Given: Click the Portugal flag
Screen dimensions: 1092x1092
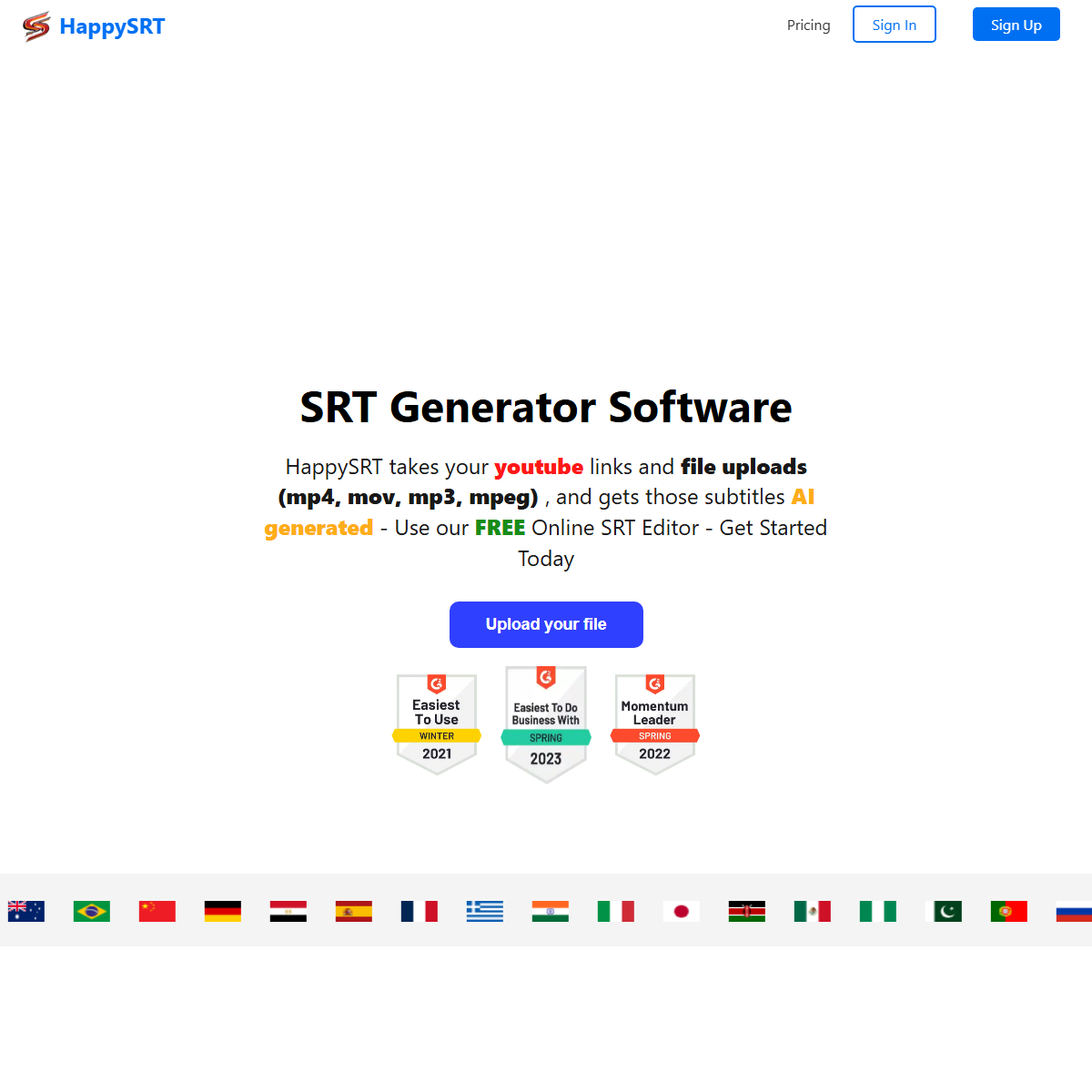Looking at the screenshot, I should [x=1009, y=911].
